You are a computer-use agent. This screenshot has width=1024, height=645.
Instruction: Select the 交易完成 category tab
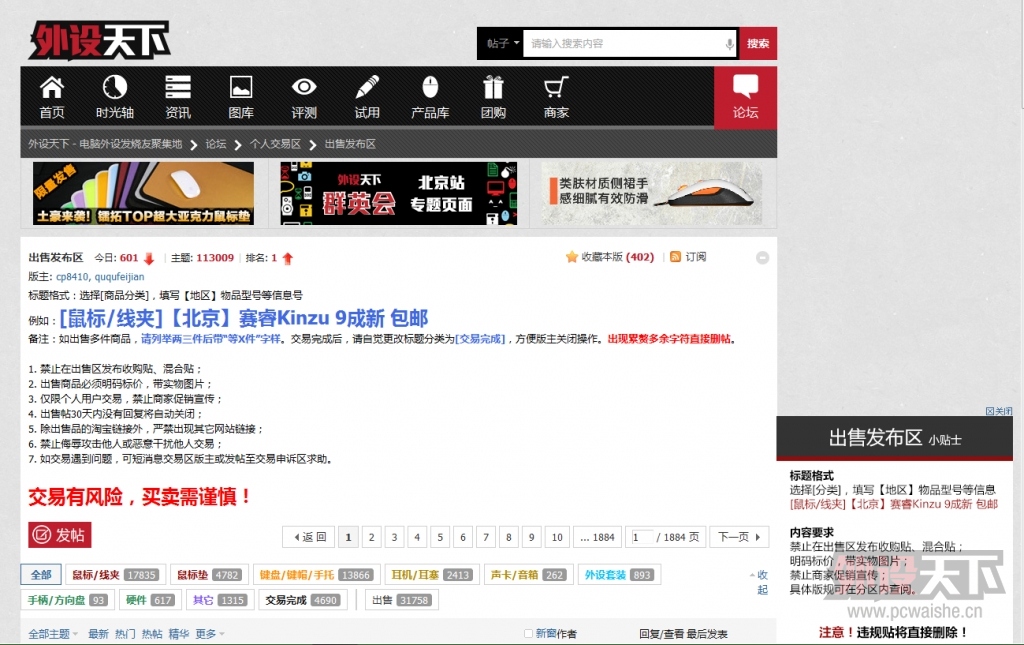point(302,600)
